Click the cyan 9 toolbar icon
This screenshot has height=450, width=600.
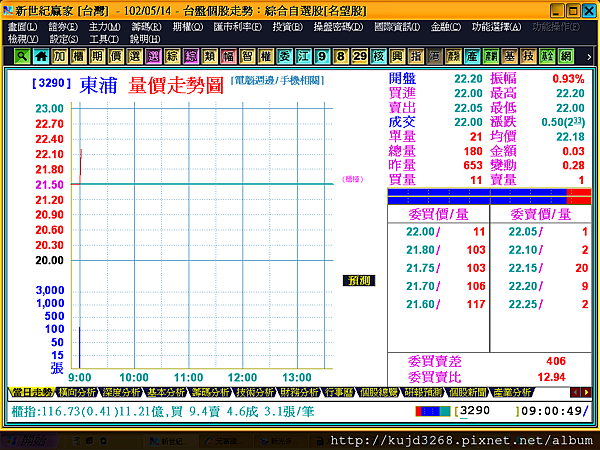322,56
